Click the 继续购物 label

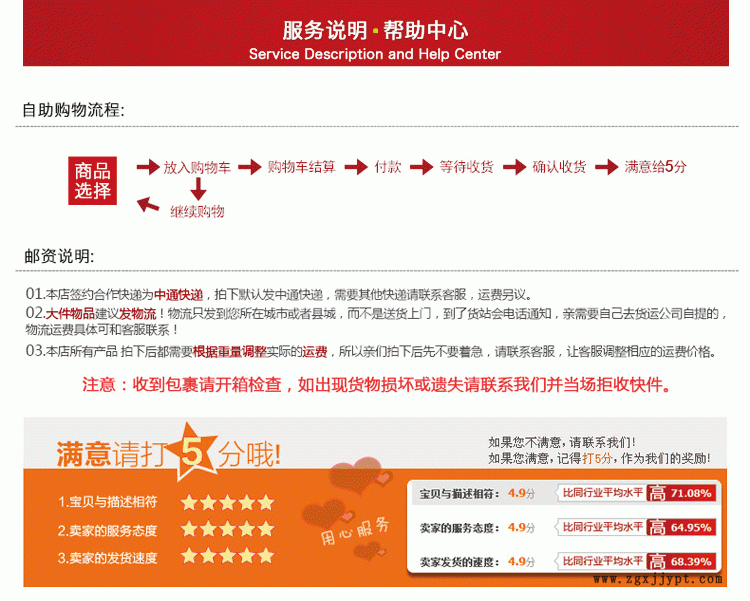pyautogui.click(x=197, y=211)
